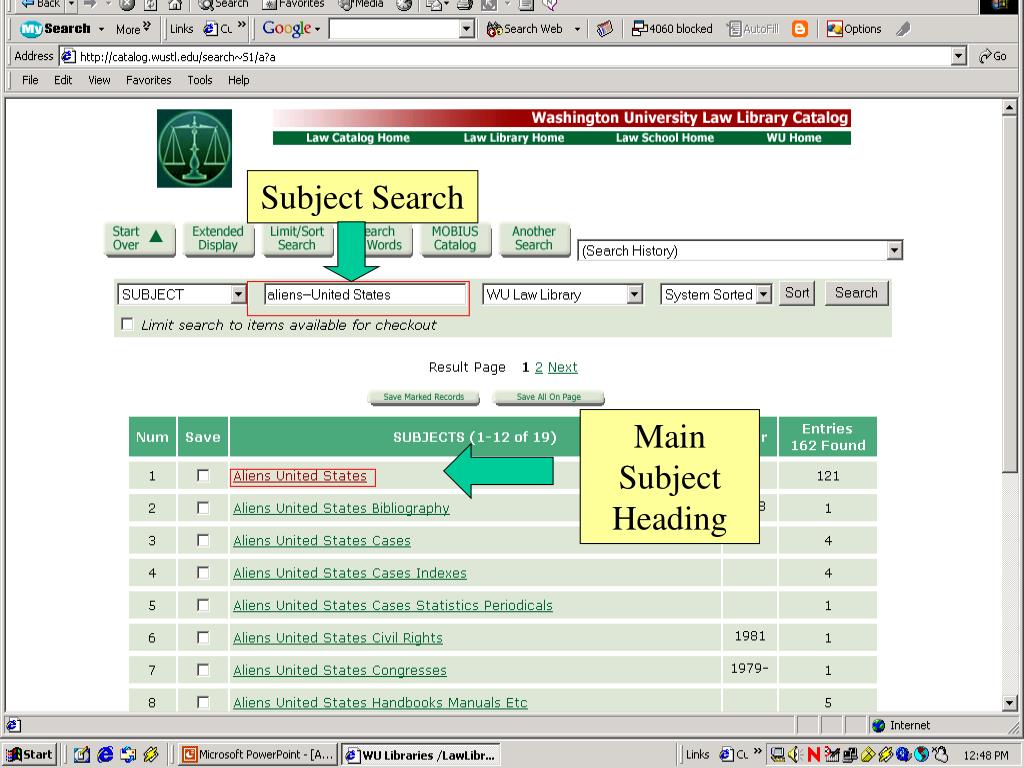
Task: Click the Aliens United States Civil Rights link
Action: (337, 638)
